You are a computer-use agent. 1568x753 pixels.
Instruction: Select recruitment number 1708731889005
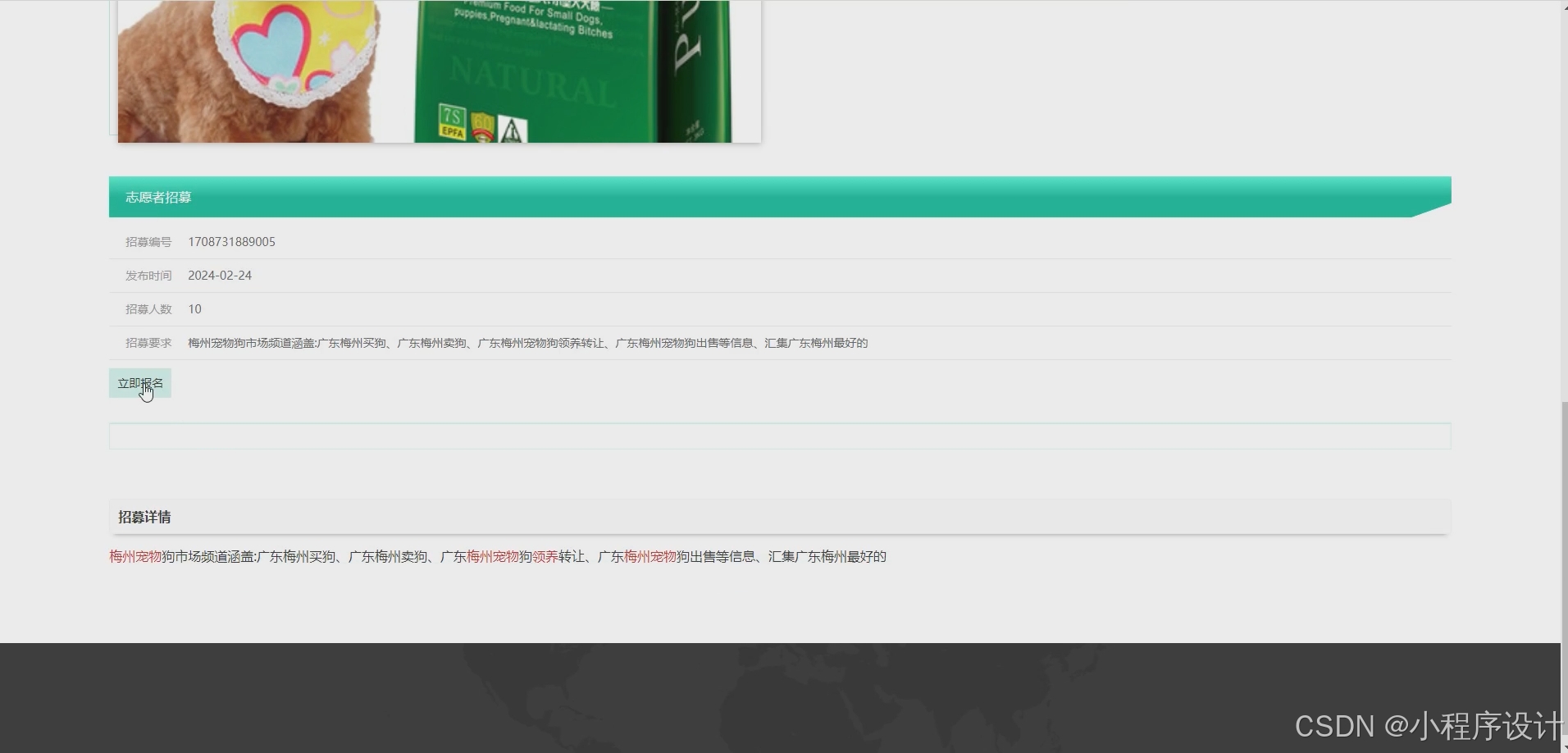pyautogui.click(x=231, y=242)
